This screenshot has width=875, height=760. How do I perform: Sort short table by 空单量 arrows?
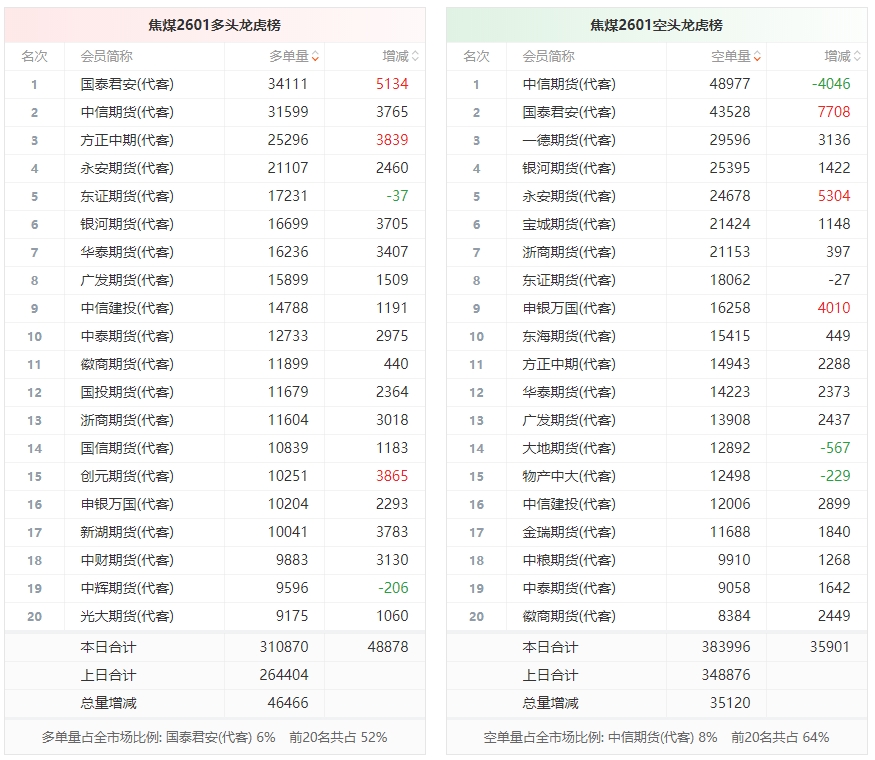tap(757, 56)
